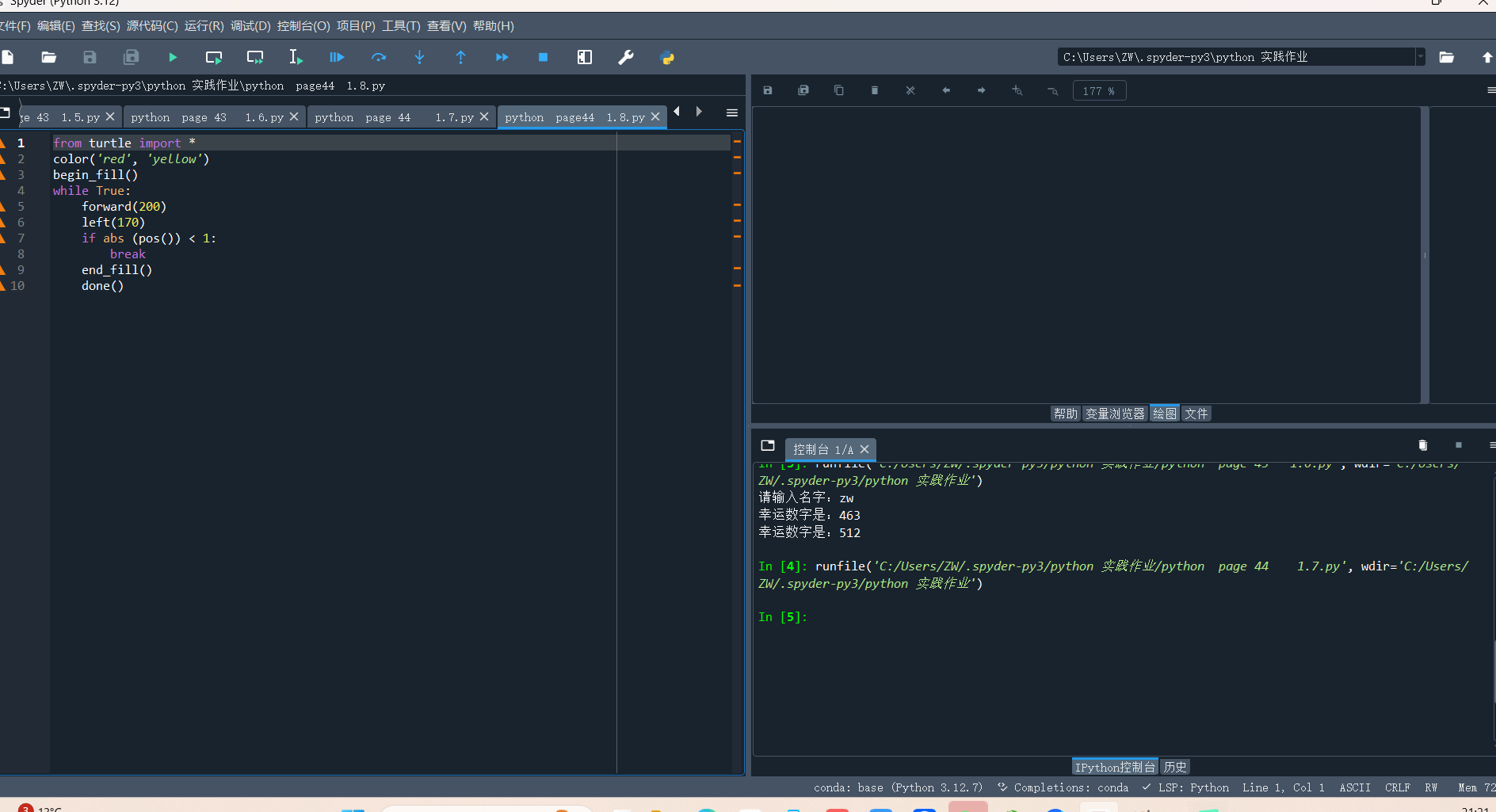
Task: Remove all plots icon
Action: 910,90
